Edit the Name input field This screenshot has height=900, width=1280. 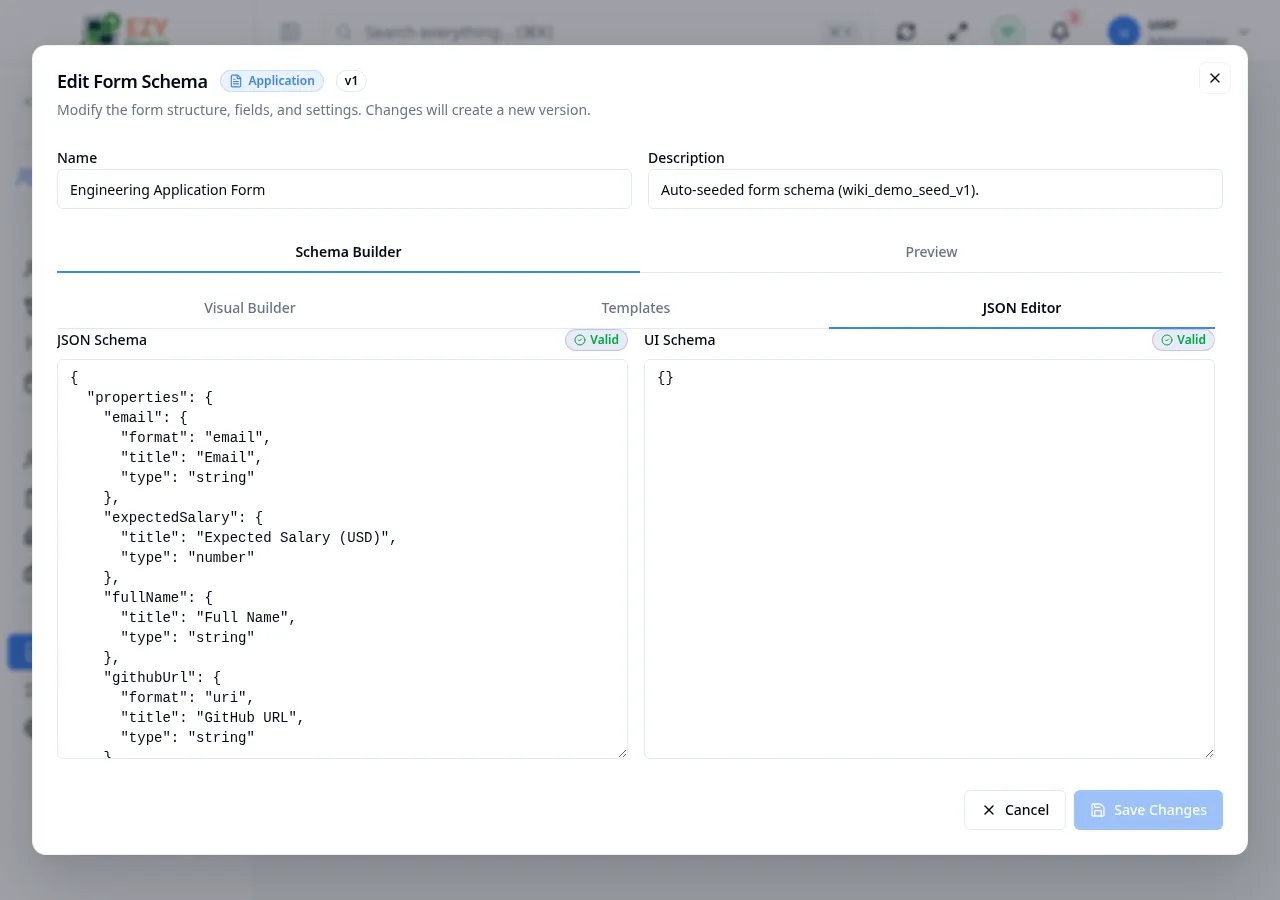pyautogui.click(x=344, y=189)
